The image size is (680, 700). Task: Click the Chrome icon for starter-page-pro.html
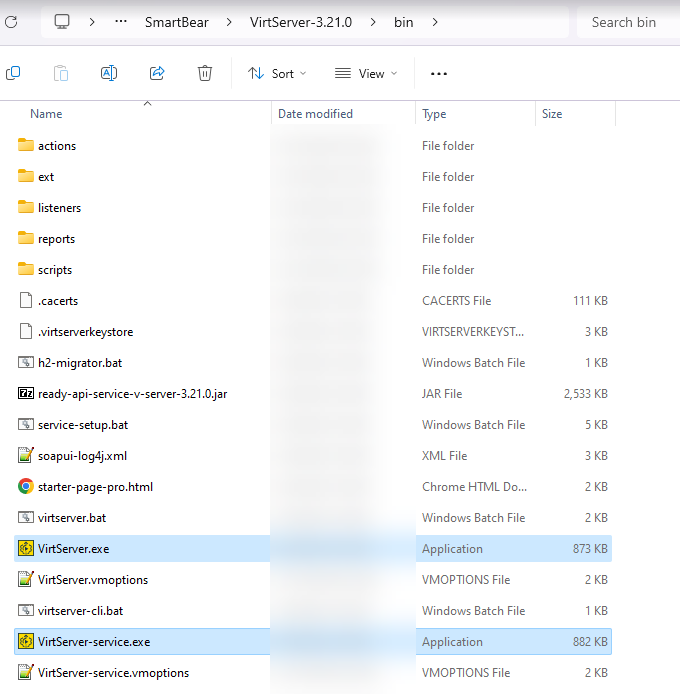[x=25, y=486]
